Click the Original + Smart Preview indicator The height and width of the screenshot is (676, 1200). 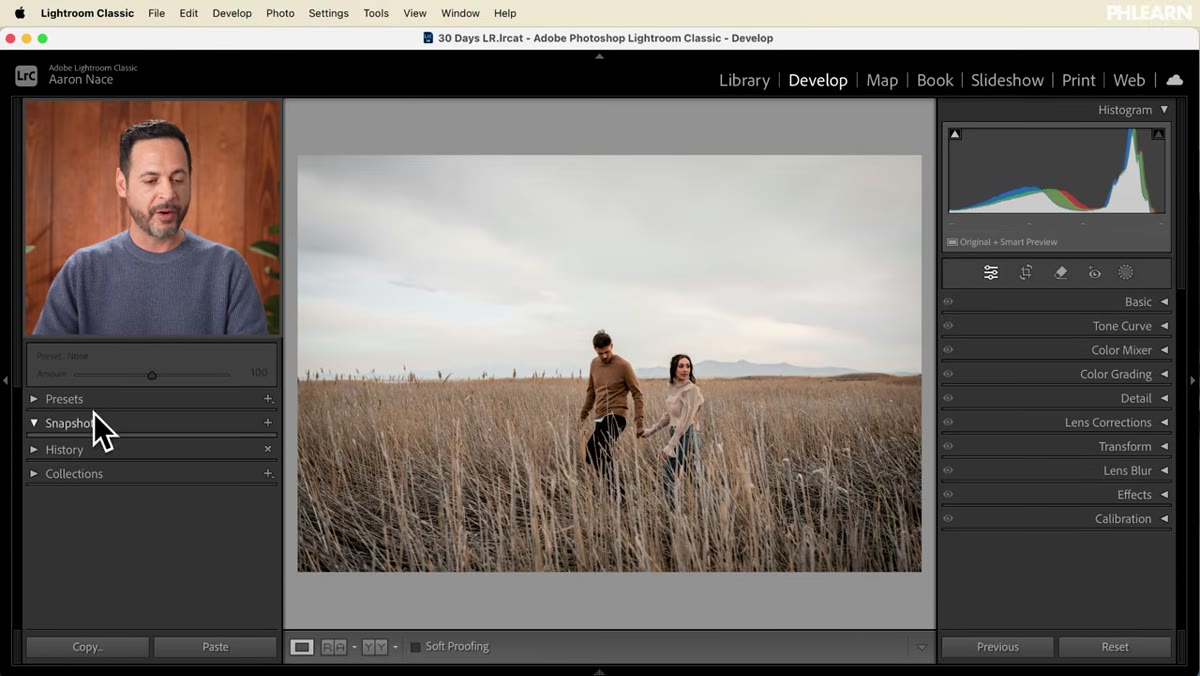[1003, 242]
